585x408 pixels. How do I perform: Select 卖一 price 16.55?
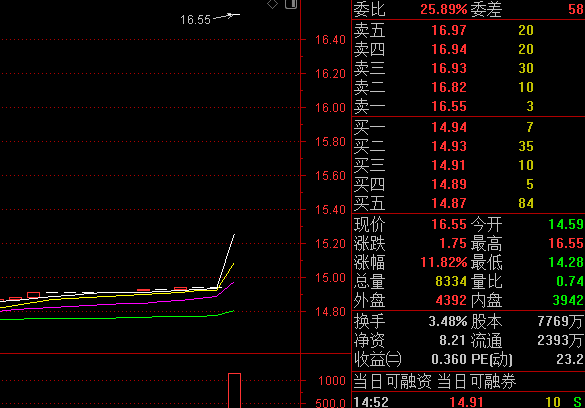[x=449, y=106]
